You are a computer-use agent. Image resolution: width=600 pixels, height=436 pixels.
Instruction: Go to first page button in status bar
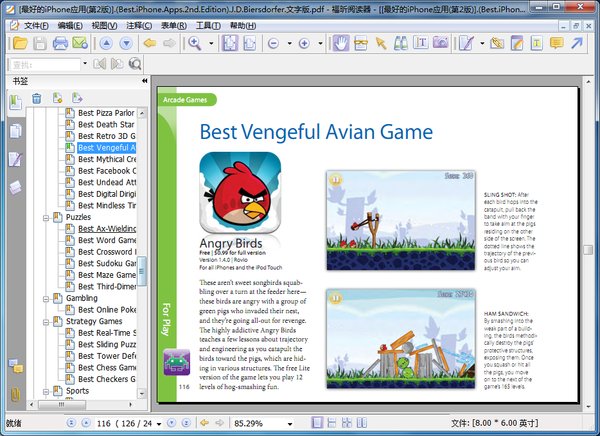coord(71,423)
